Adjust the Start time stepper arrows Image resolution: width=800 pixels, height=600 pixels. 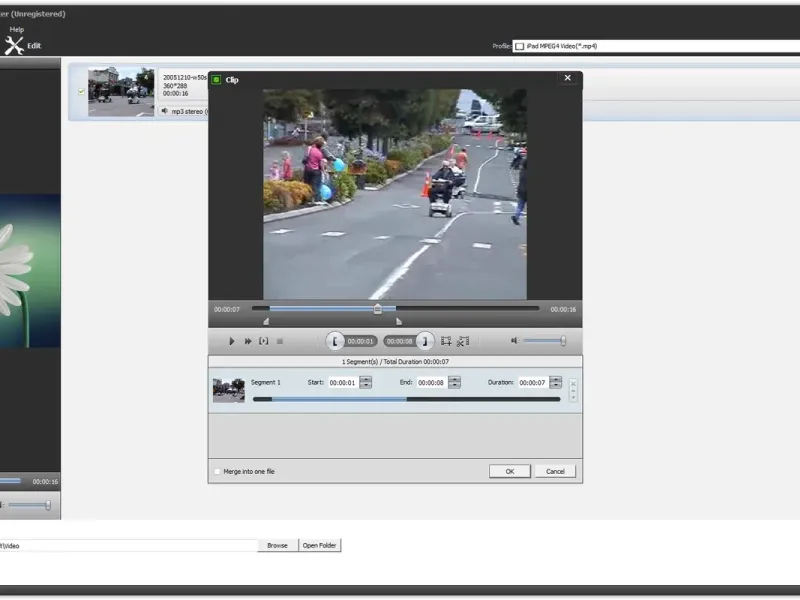(x=365, y=382)
